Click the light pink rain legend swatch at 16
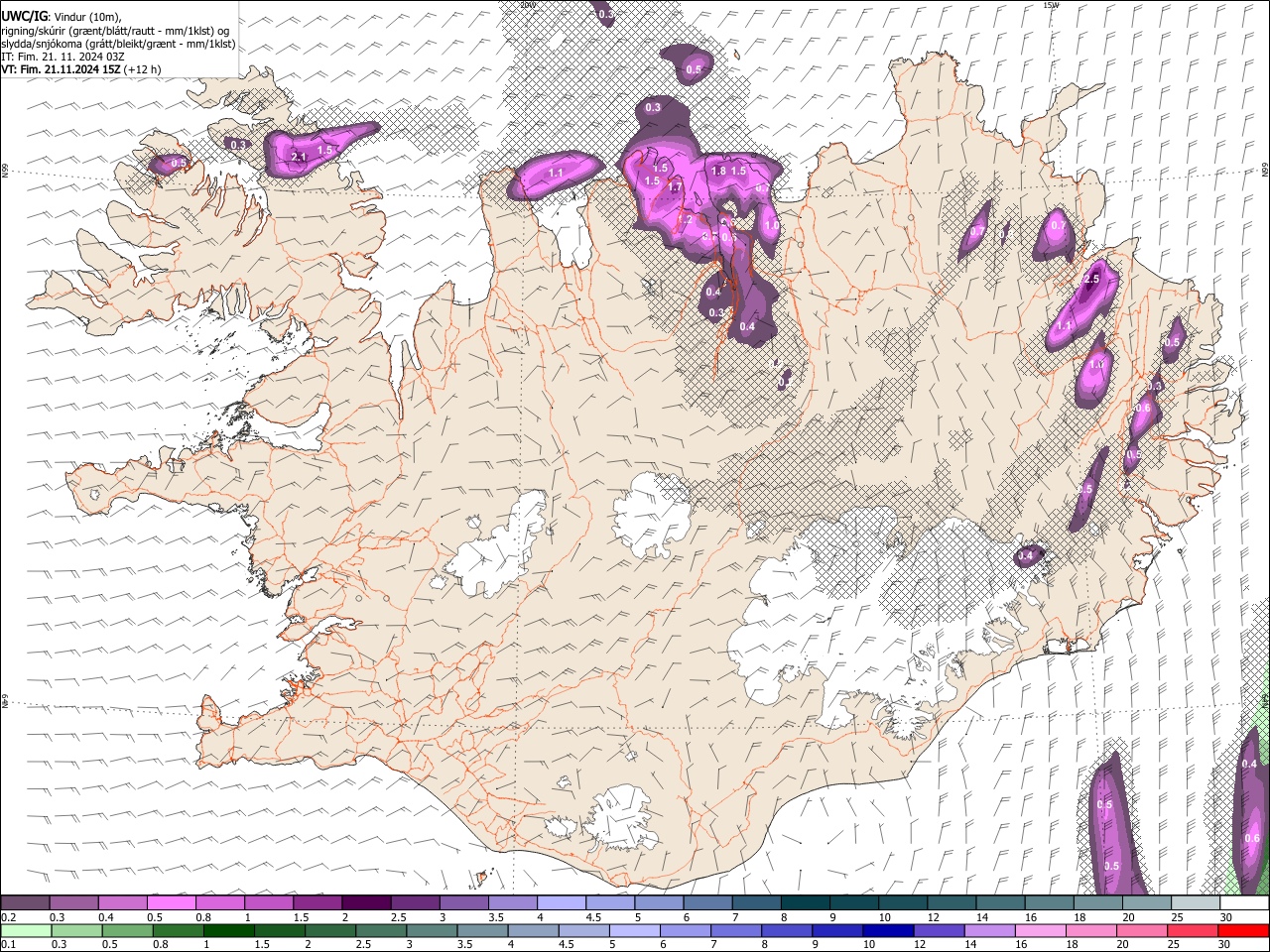The image size is (1270, 952). tap(1041, 930)
